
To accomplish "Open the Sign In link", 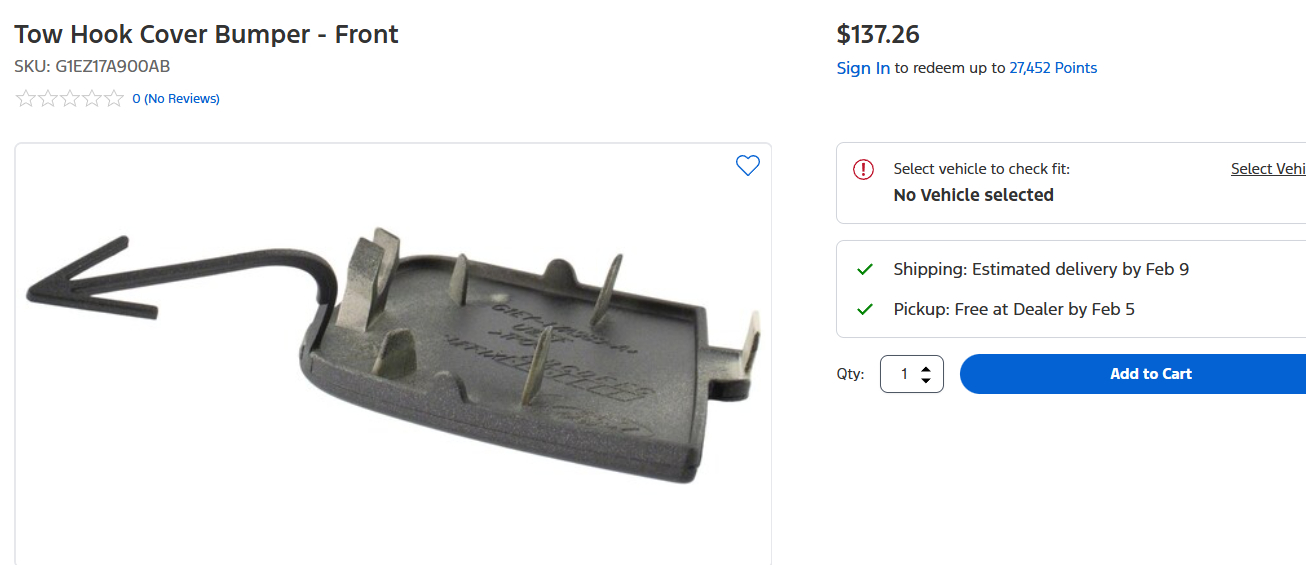I will pyautogui.click(x=863, y=68).
